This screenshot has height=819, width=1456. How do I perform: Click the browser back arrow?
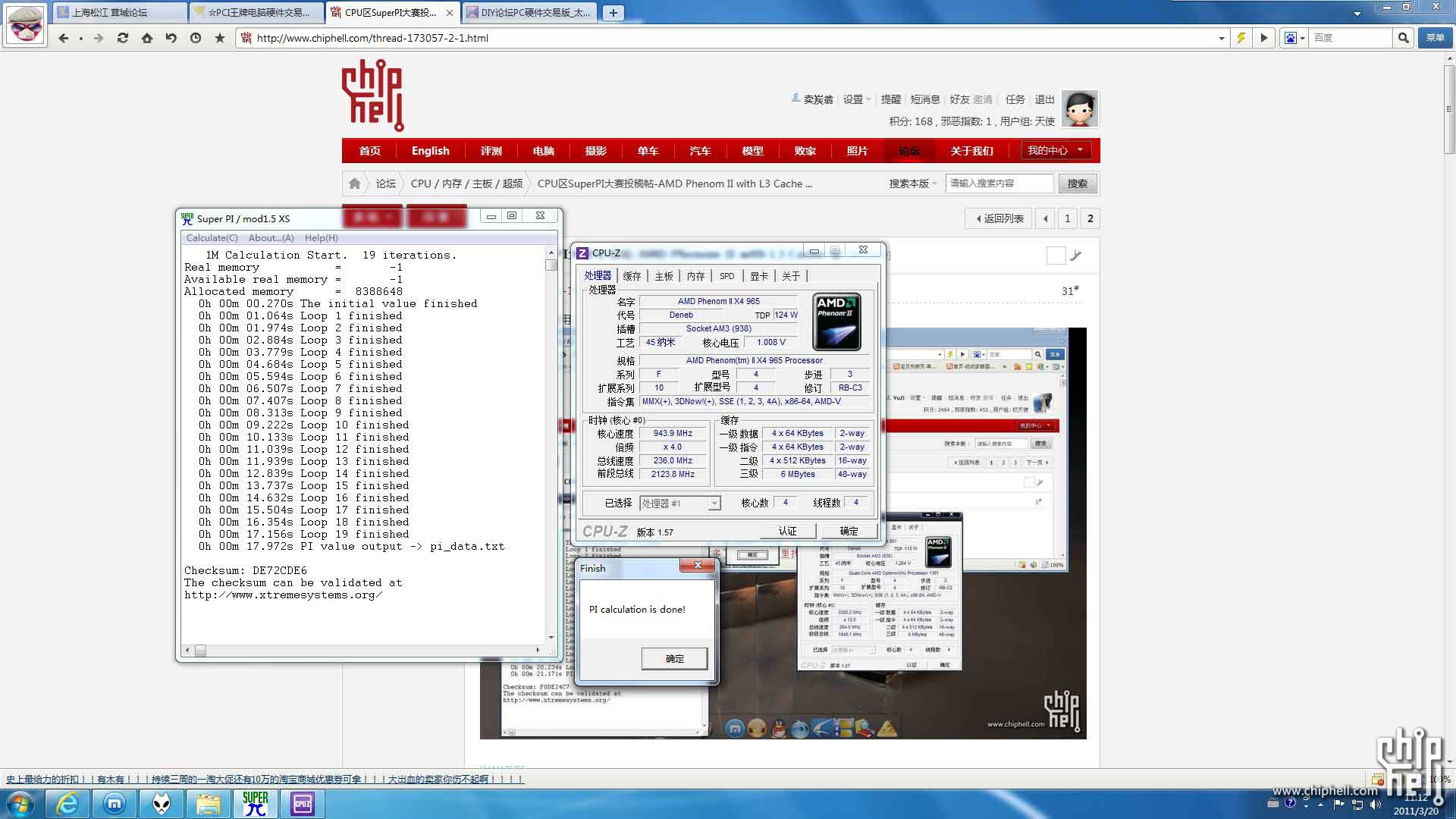(64, 38)
